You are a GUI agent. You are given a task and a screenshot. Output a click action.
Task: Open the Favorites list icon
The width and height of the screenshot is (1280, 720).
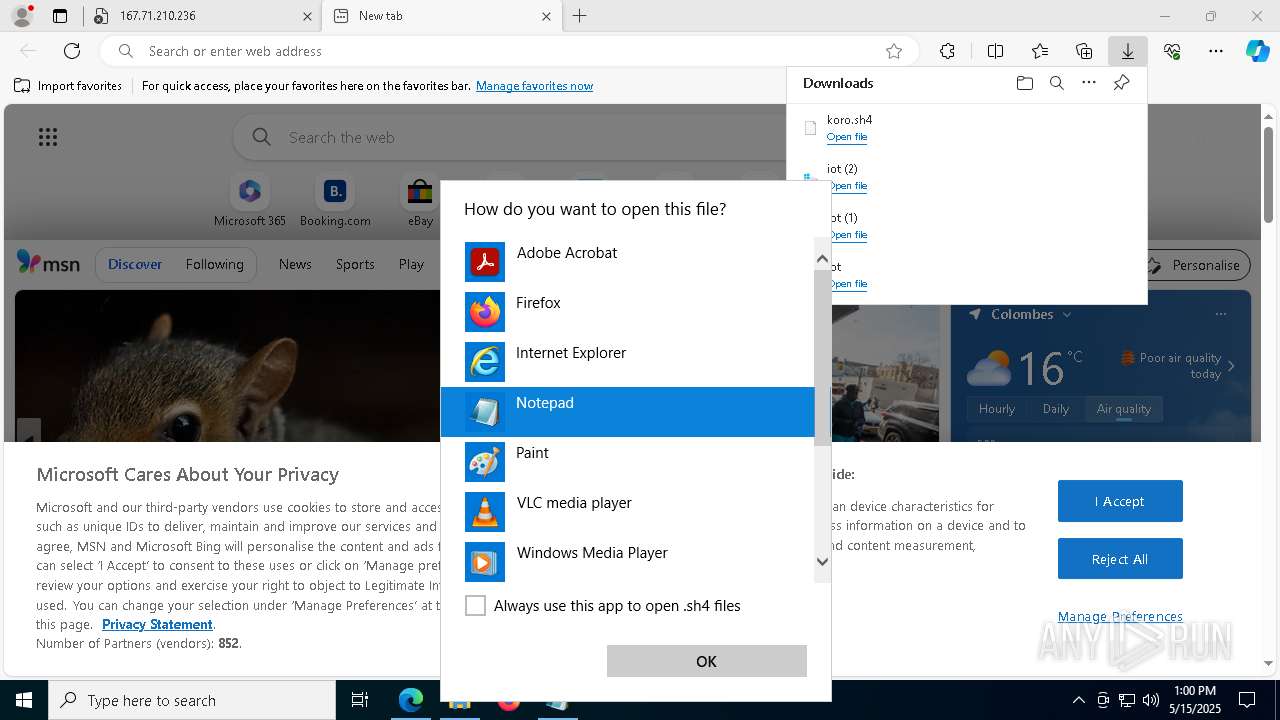click(1040, 51)
